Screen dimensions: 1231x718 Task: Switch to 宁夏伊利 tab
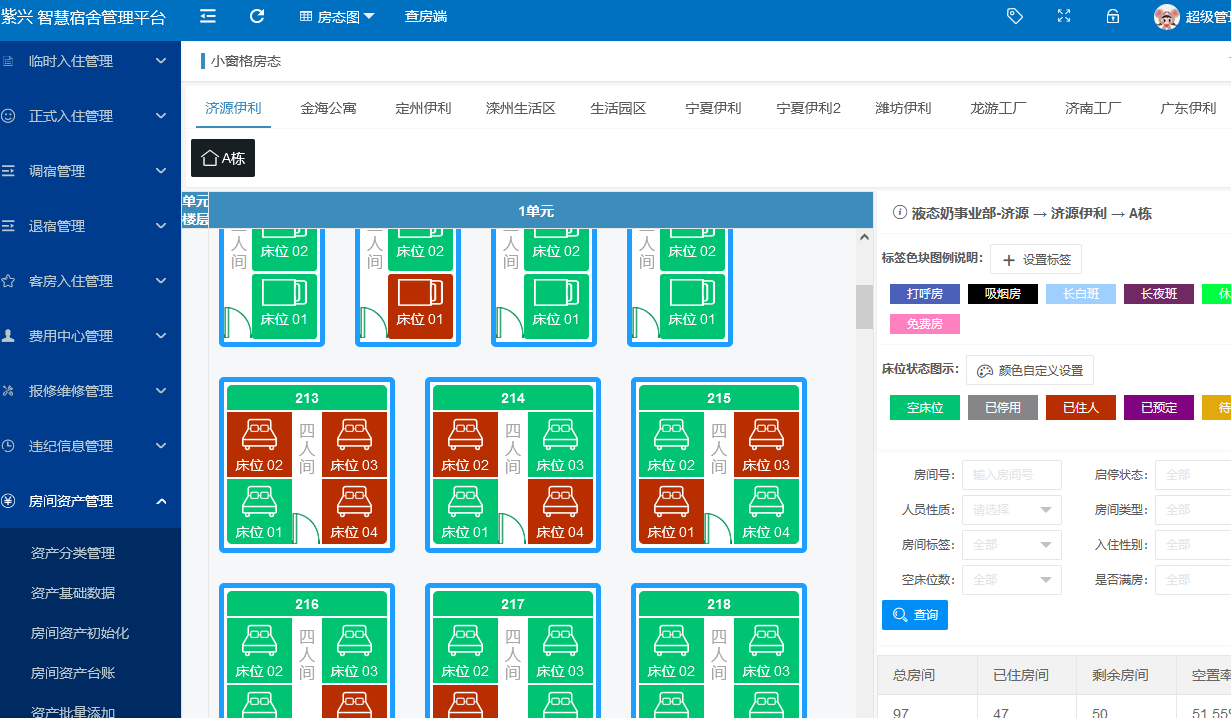[x=713, y=108]
